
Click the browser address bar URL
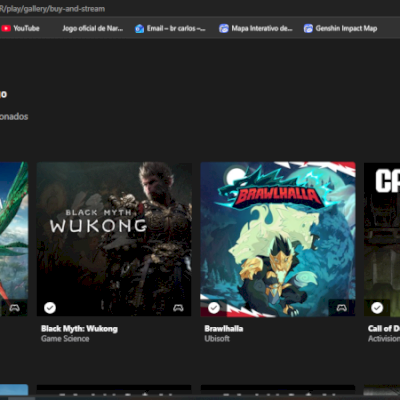[52, 9]
